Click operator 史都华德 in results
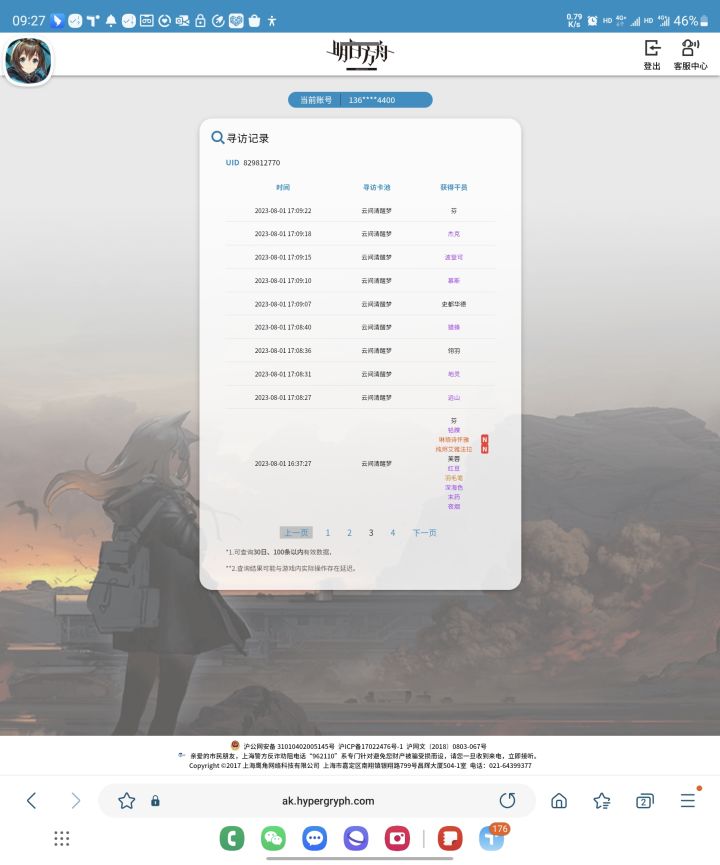 (454, 304)
